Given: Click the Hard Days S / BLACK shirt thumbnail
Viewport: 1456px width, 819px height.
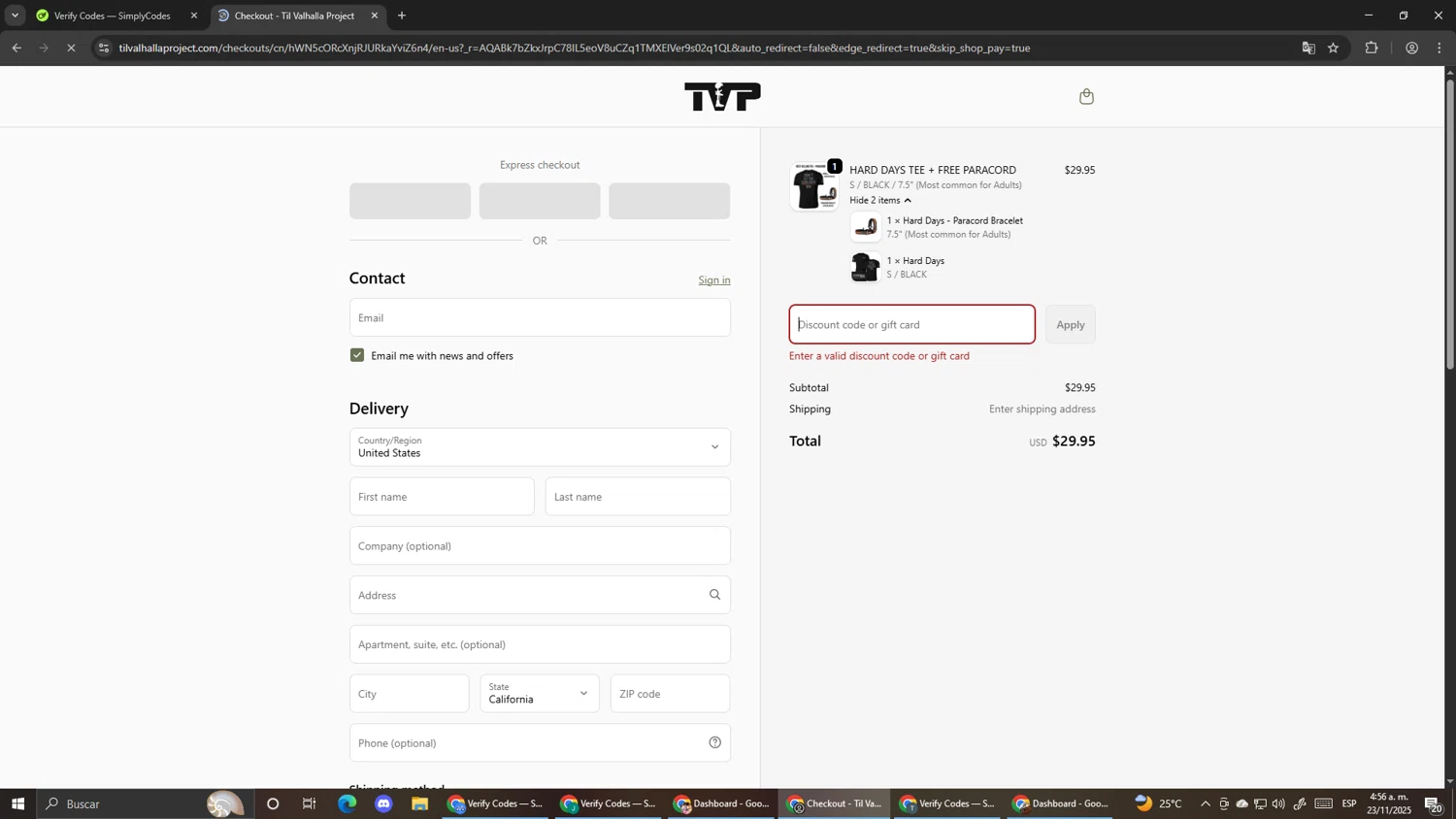Looking at the screenshot, I should [866, 267].
